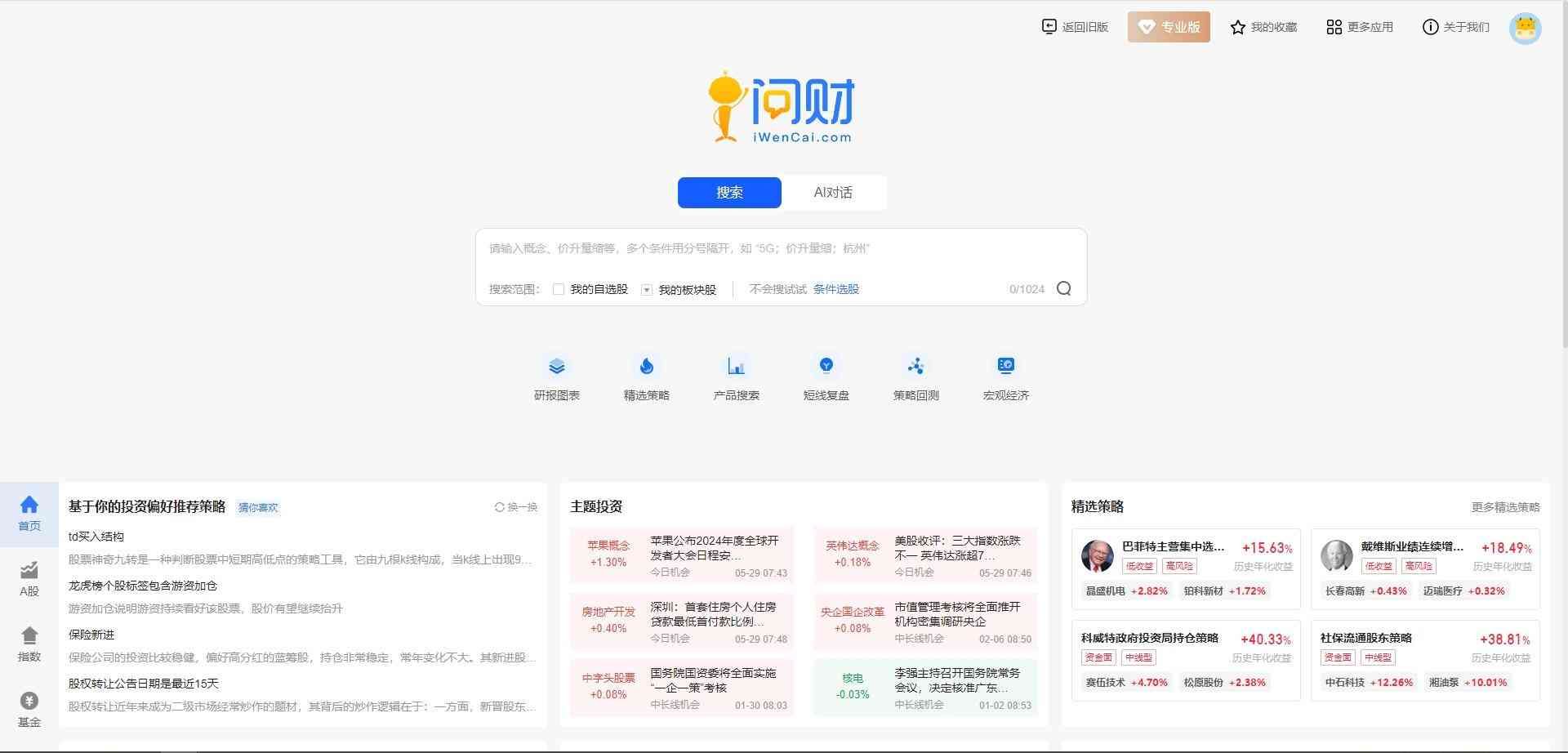Open the 宏观经济 (macro economy) feature
Viewport: 1568px width, 753px height.
coord(1004,376)
